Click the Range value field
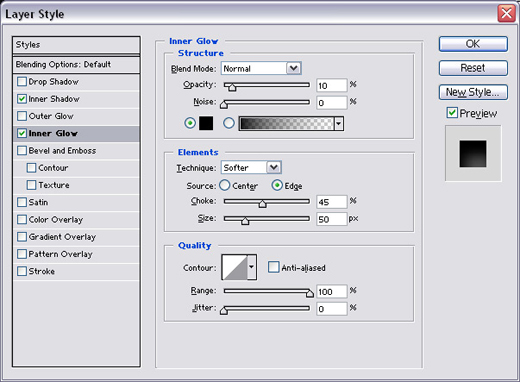Image resolution: width=520 pixels, height=382 pixels. point(332,292)
